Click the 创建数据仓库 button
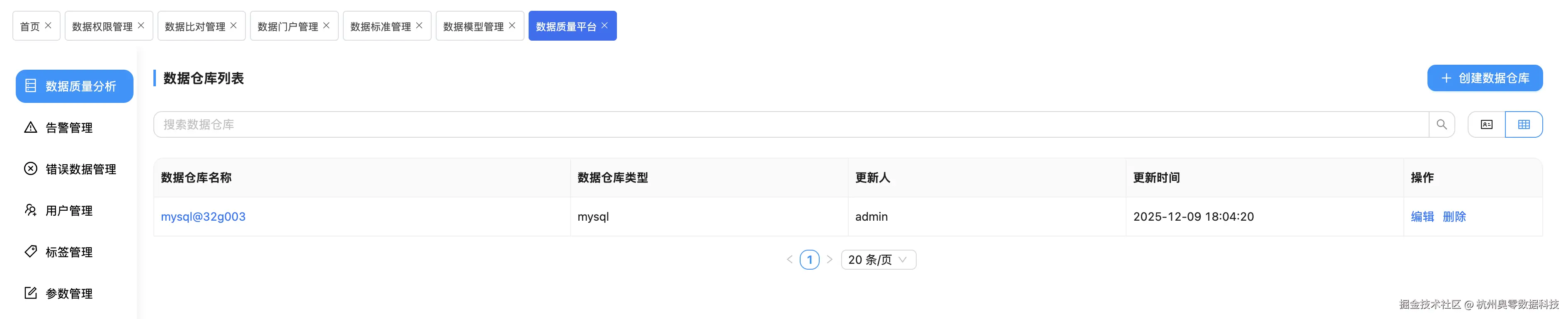This screenshot has height=319, width=1568. pos(1485,78)
